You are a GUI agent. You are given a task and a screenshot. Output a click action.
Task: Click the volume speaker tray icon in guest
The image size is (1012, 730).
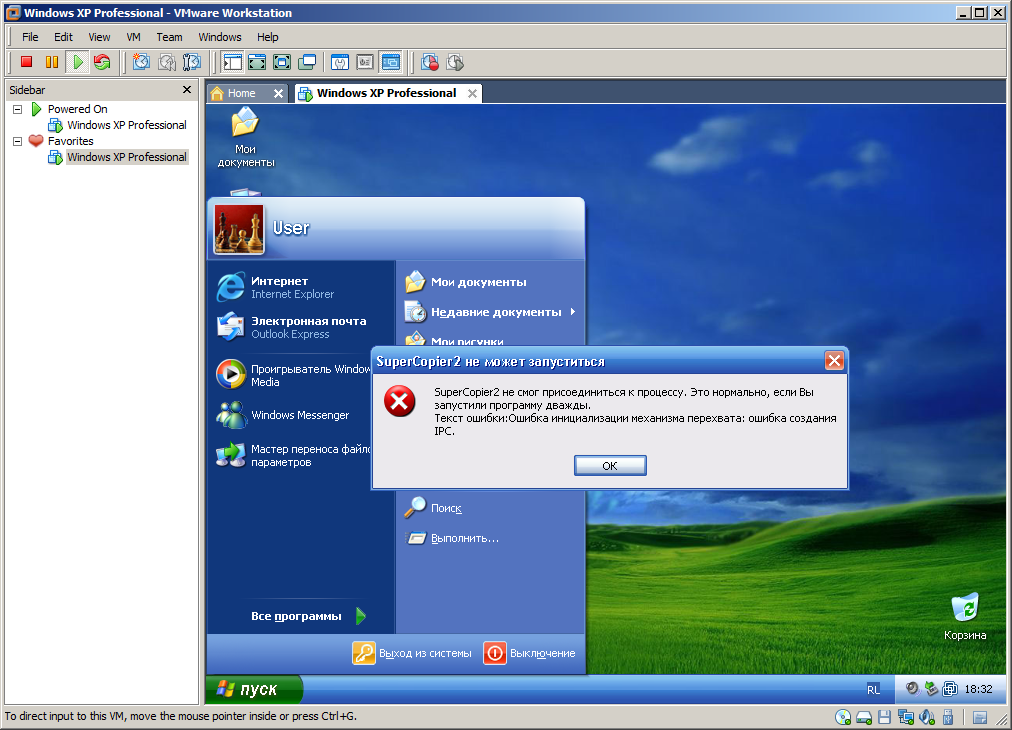tap(912, 689)
